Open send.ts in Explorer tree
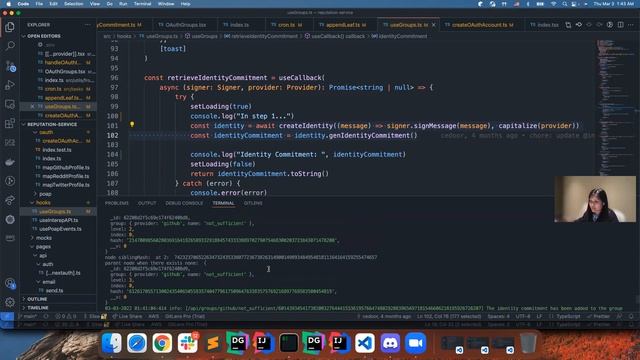Screen dimensions: 640x360 (x=54, y=291)
